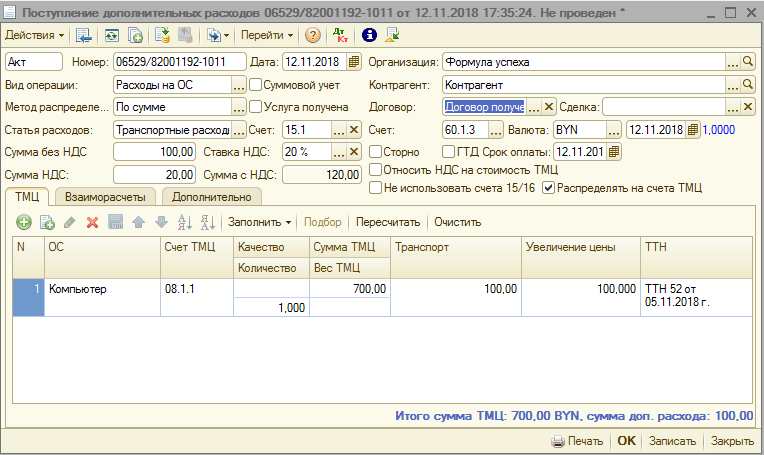Open the calendar picker beside Дата field
This screenshot has width=764, height=455.
click(x=354, y=62)
